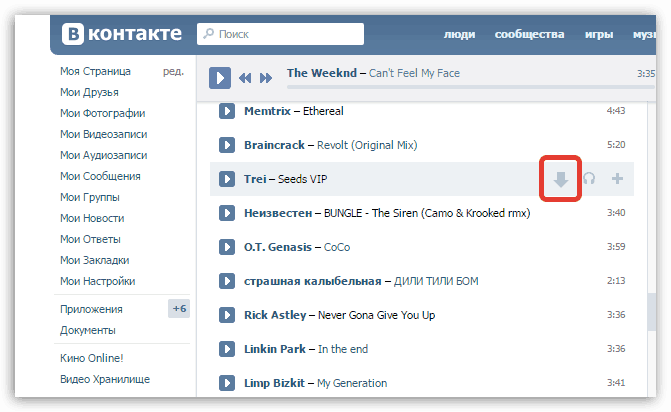The height and width of the screenshot is (412, 671).
Task: Play Limp Bizkit – My Generation
Action: (226, 383)
